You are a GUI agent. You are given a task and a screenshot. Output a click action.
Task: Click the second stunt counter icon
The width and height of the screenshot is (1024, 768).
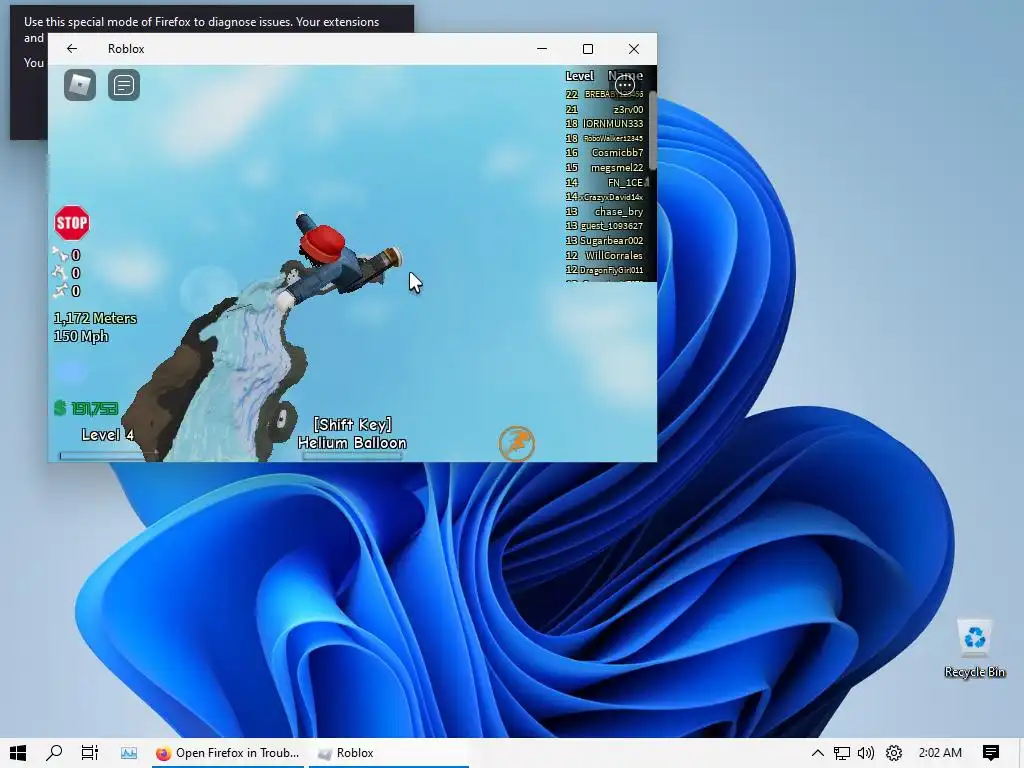[60, 273]
